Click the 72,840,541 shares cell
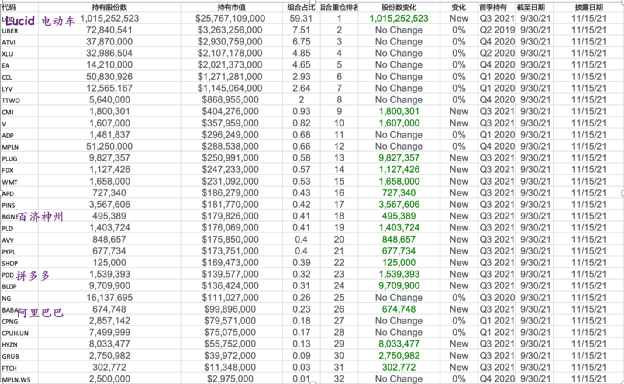Viewport: 624px width, 384px height. point(109,30)
